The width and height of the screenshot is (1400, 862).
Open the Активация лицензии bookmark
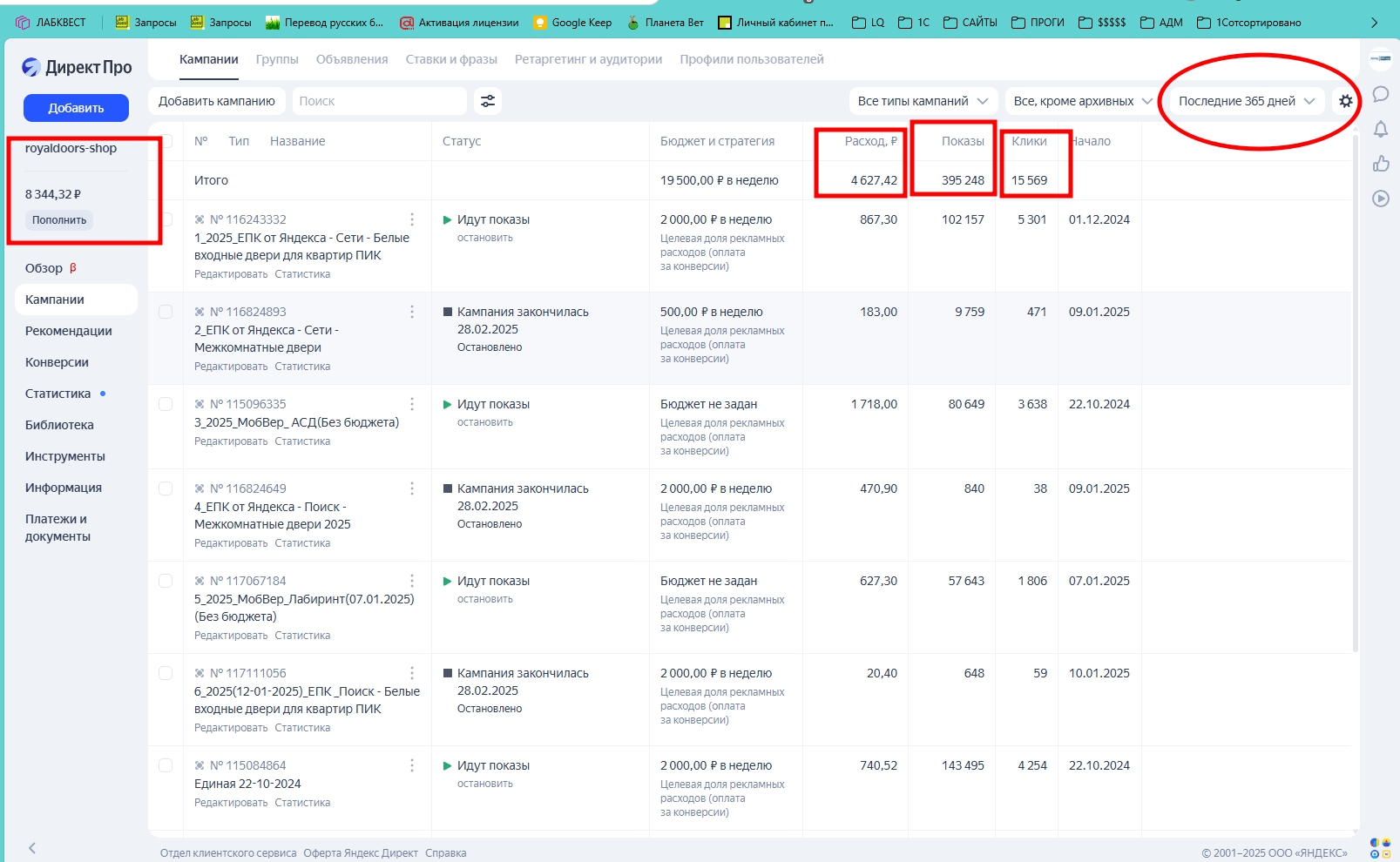459,23
